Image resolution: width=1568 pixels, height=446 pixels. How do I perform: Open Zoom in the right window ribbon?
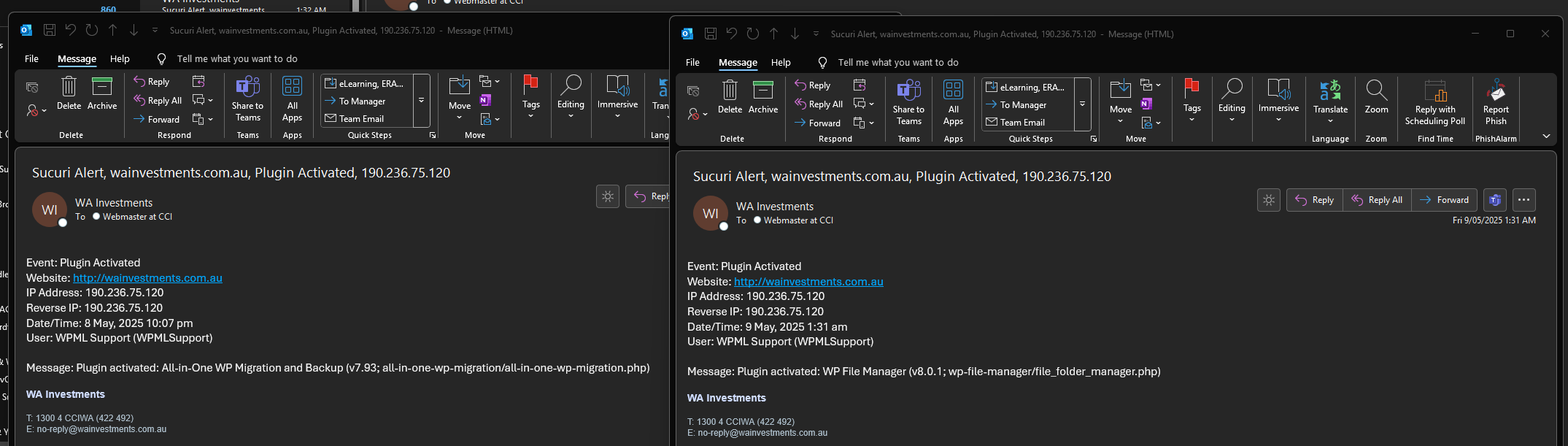[1376, 97]
